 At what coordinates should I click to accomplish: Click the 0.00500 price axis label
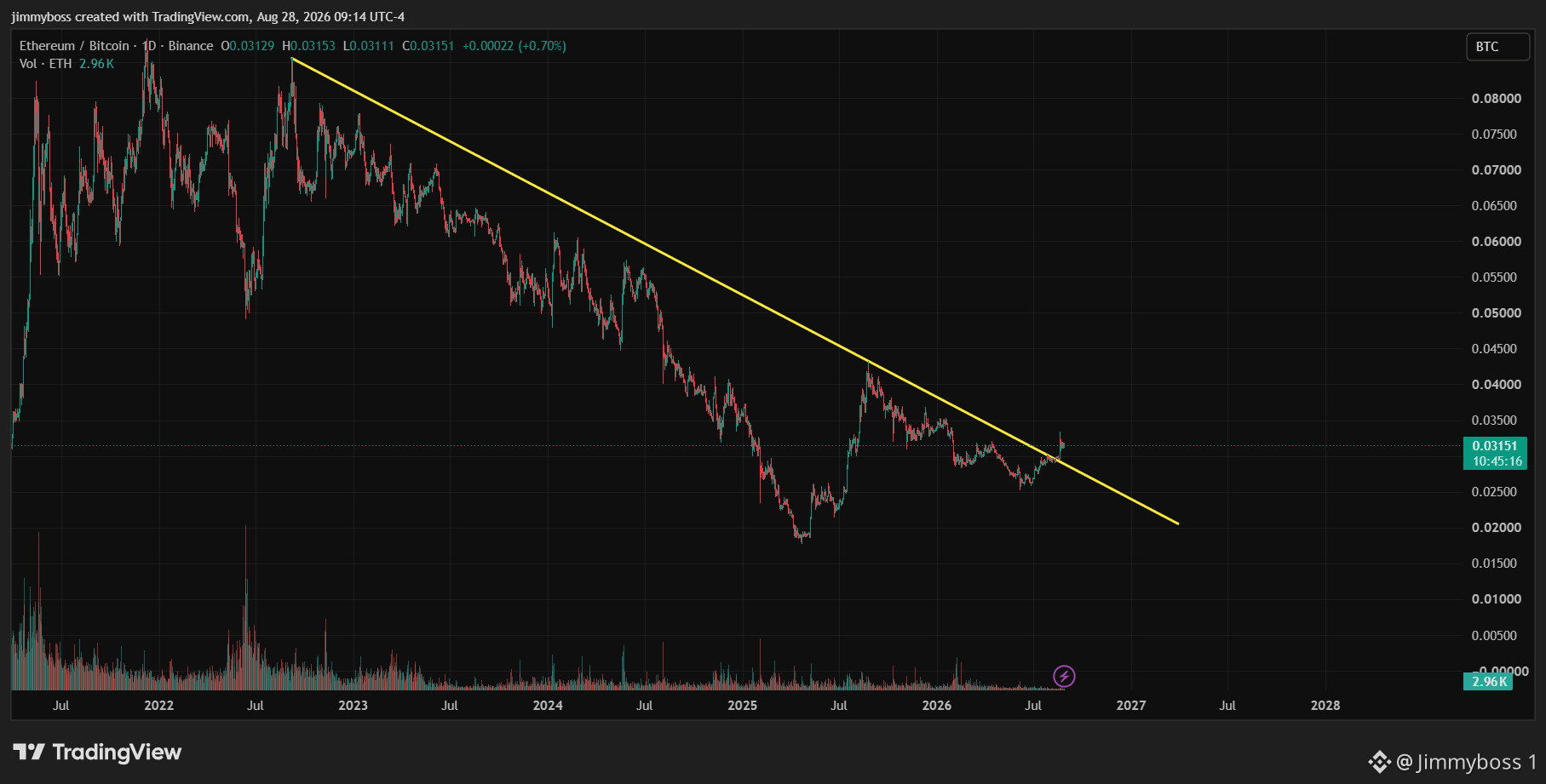tap(1496, 636)
